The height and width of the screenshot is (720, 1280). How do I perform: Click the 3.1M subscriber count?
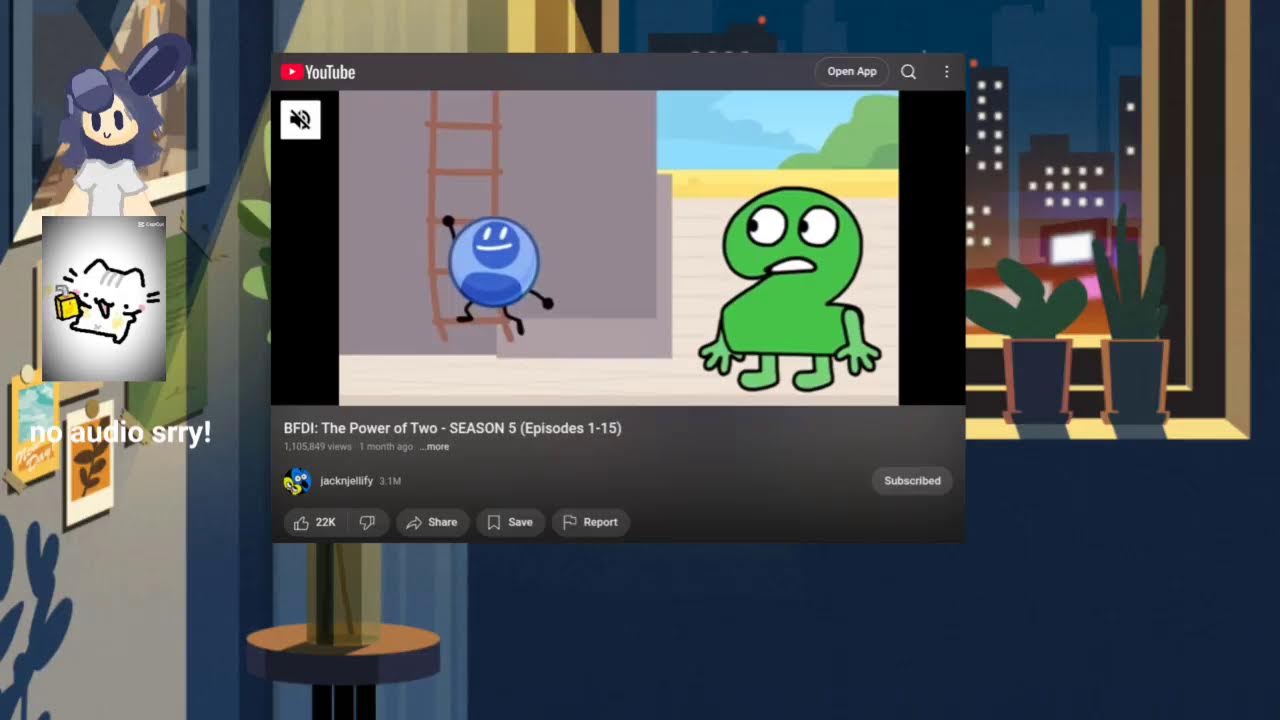[390, 481]
